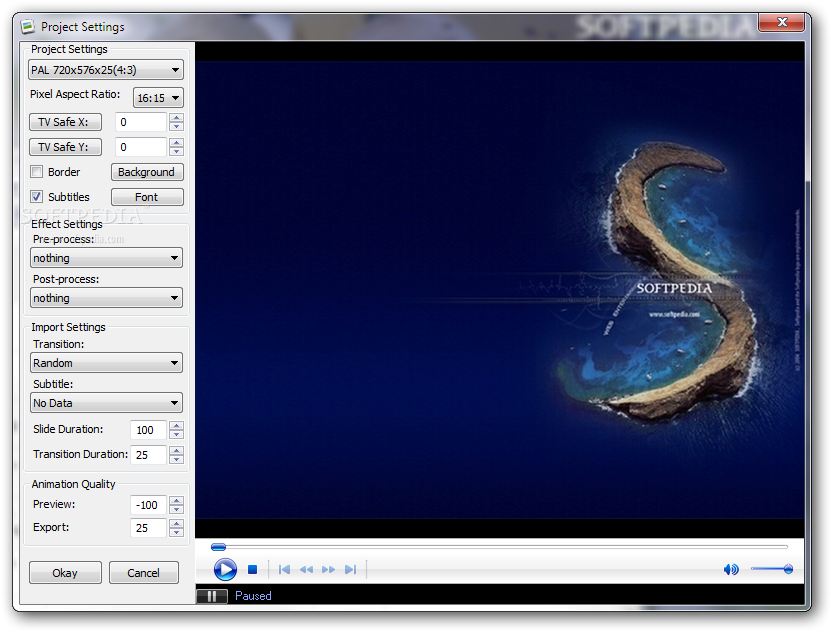The height and width of the screenshot is (632, 832).
Task: Click the Stop button in the player
Action: point(253,569)
